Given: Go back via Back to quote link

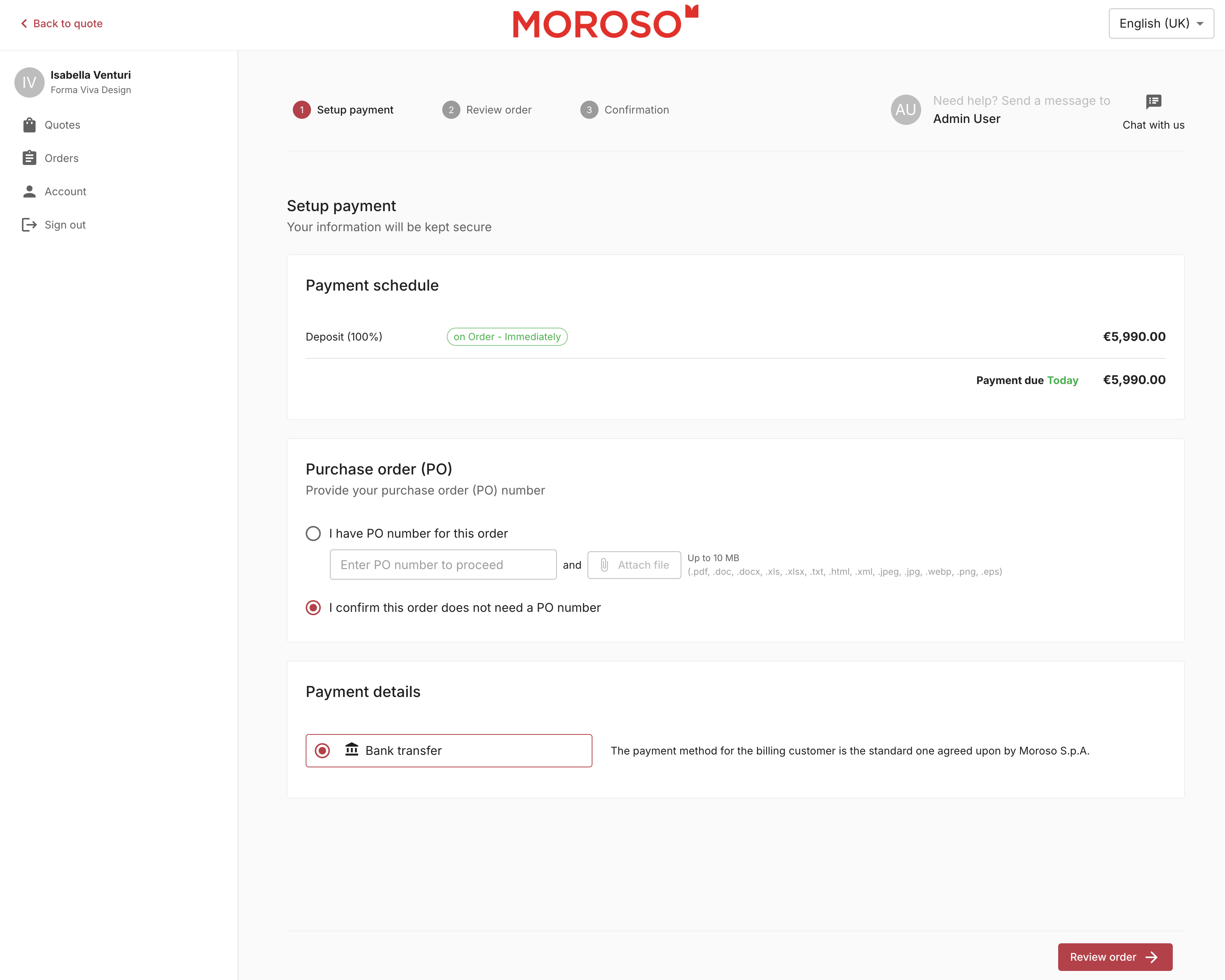Looking at the screenshot, I should click(61, 23).
